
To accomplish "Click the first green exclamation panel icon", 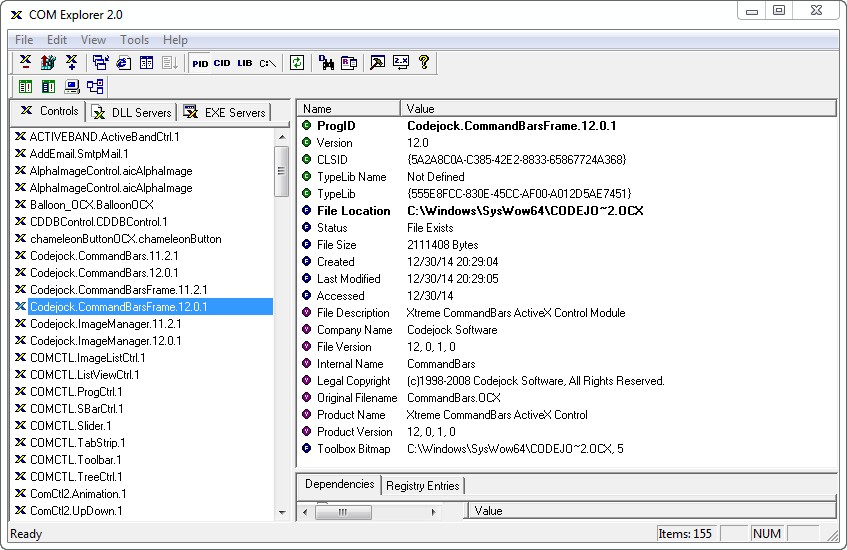I will (25, 86).
